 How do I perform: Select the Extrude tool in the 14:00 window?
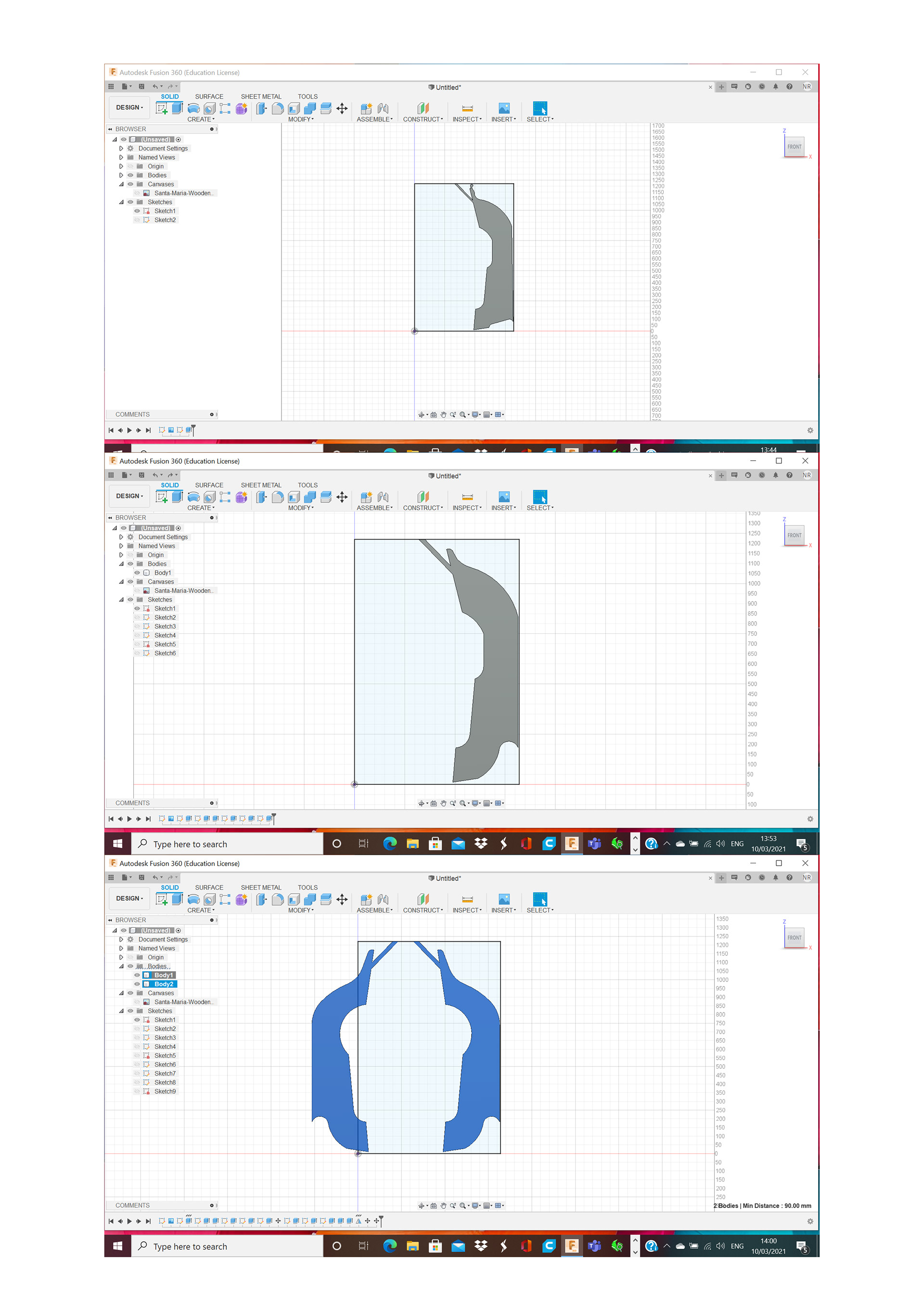pyautogui.click(x=178, y=899)
